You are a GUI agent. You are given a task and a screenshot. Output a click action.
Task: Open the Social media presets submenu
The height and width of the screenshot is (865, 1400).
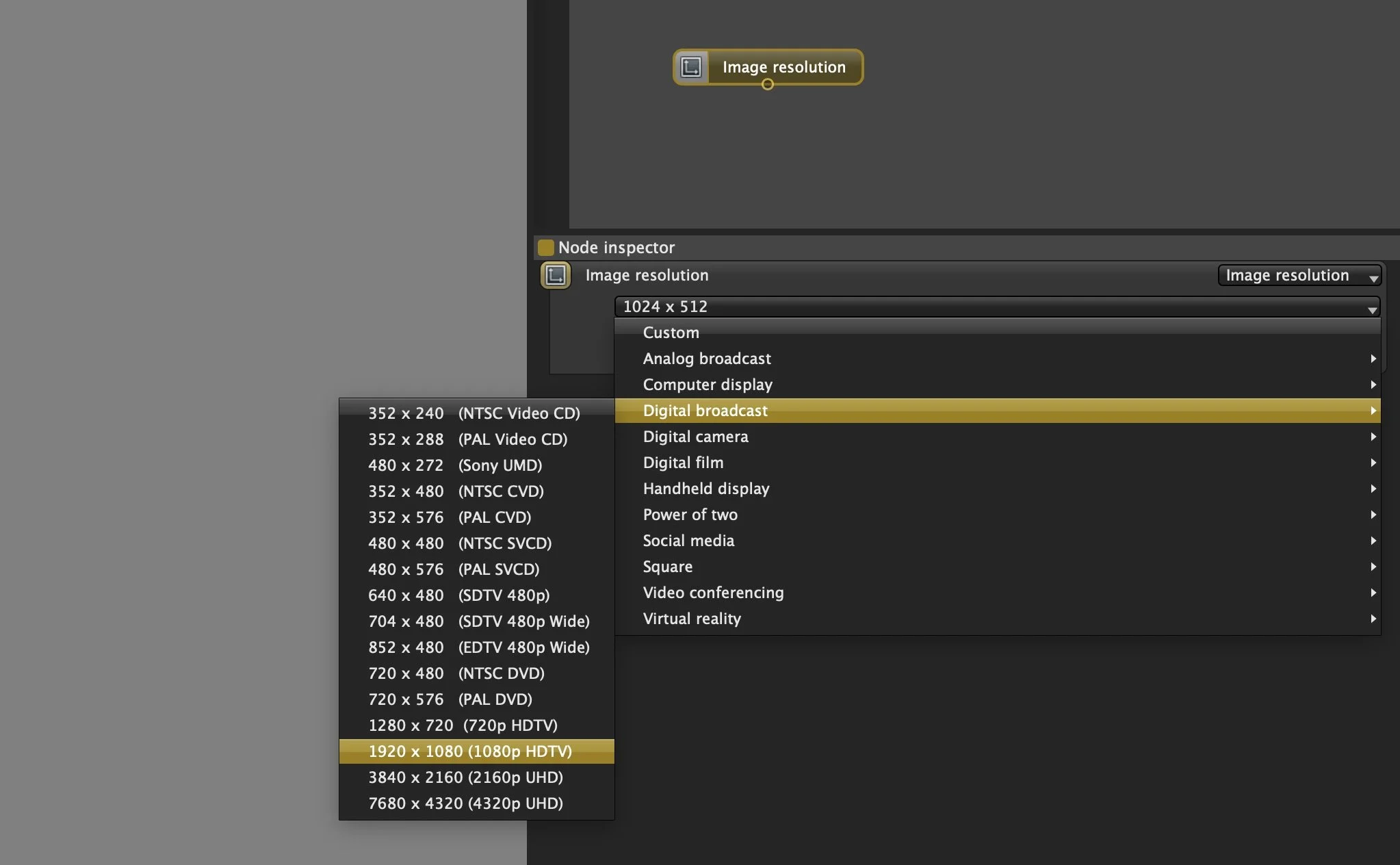(x=689, y=541)
